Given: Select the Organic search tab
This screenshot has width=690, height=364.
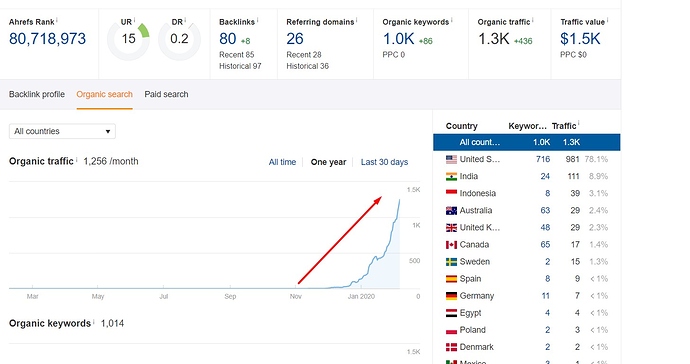Looking at the screenshot, I should coord(104,94).
